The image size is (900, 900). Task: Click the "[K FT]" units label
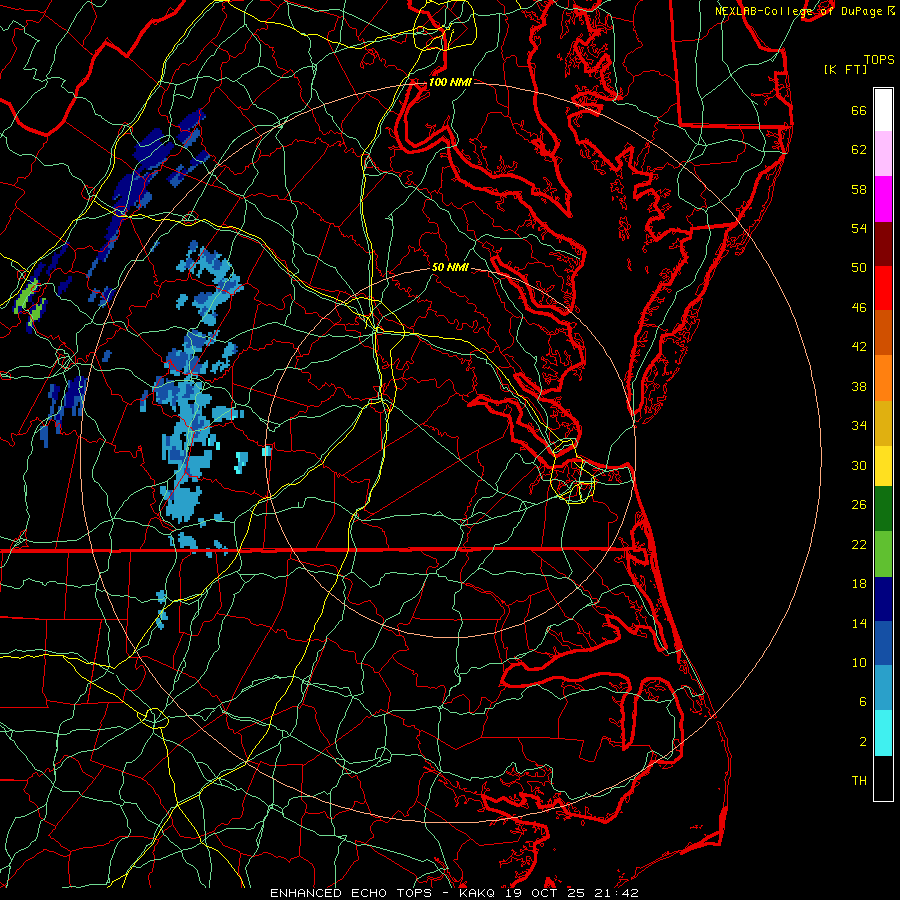click(845, 70)
